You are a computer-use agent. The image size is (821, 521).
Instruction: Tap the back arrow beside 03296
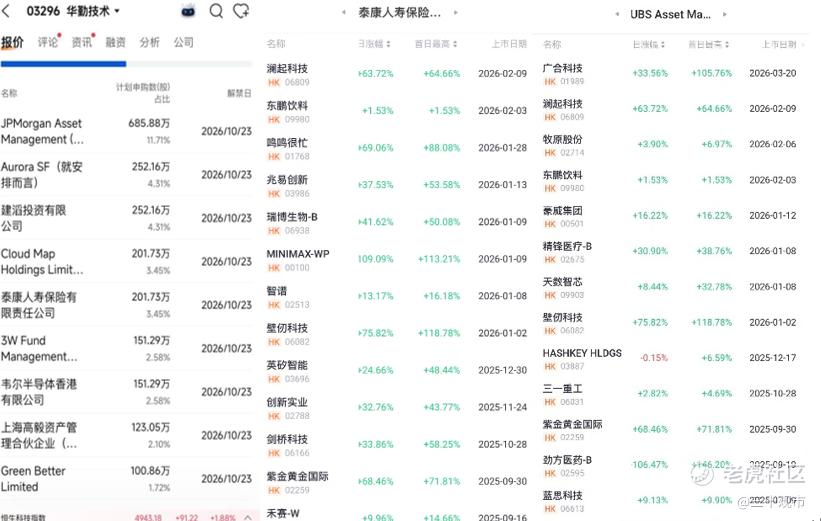(x=7, y=10)
